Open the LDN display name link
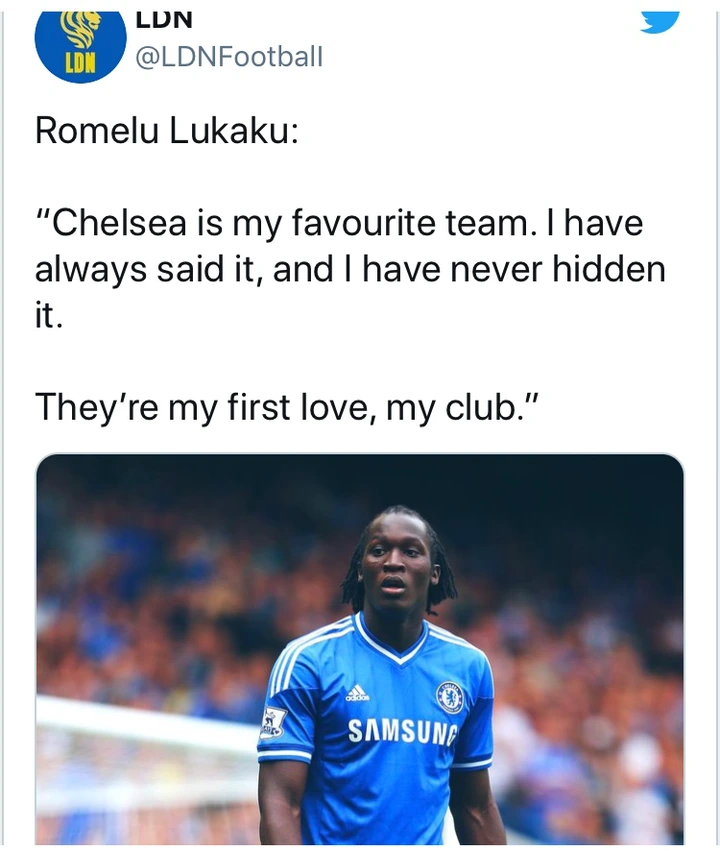The width and height of the screenshot is (720, 851). point(163,17)
